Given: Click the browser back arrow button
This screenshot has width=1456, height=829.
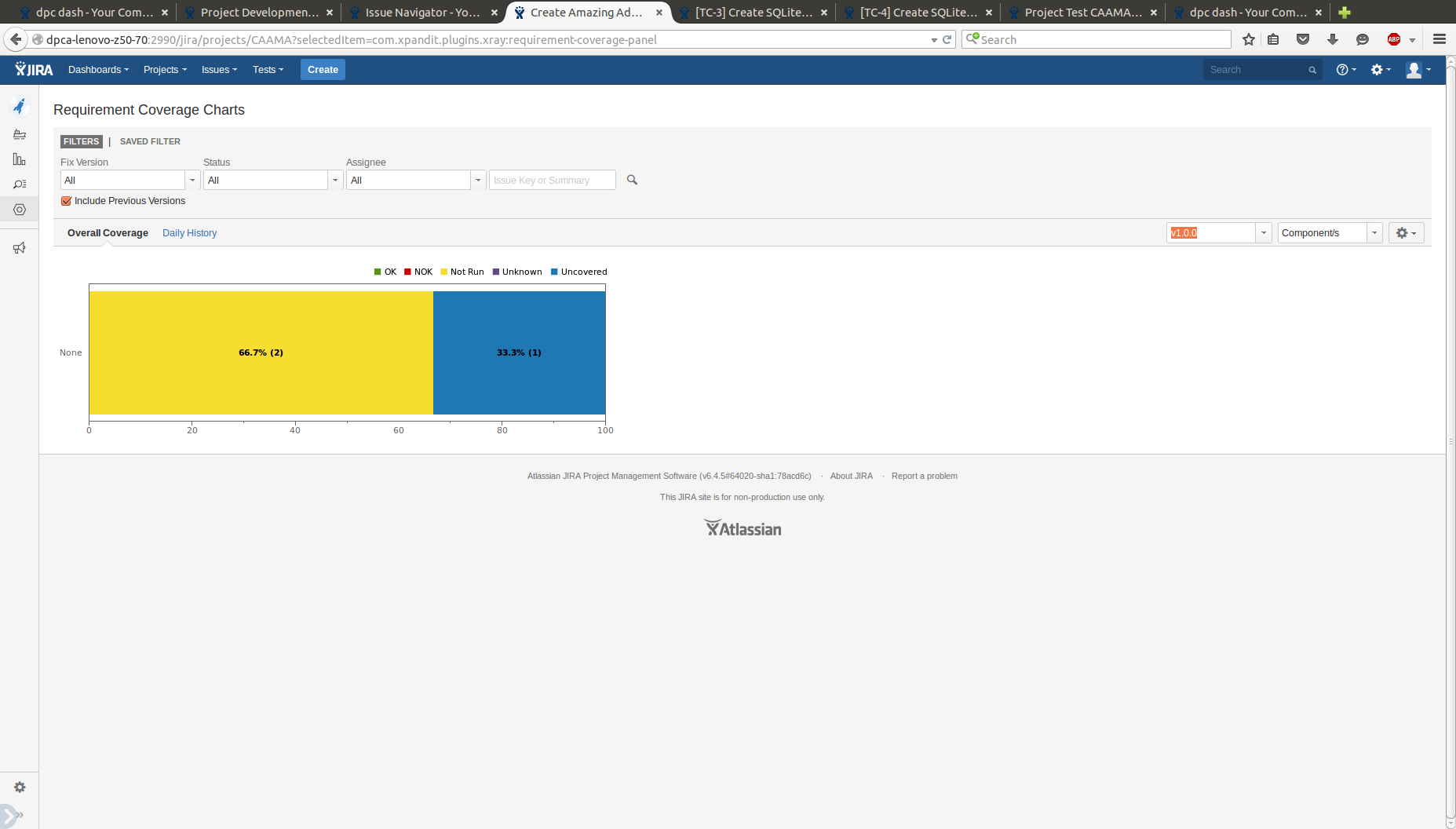Looking at the screenshot, I should pos(16,39).
